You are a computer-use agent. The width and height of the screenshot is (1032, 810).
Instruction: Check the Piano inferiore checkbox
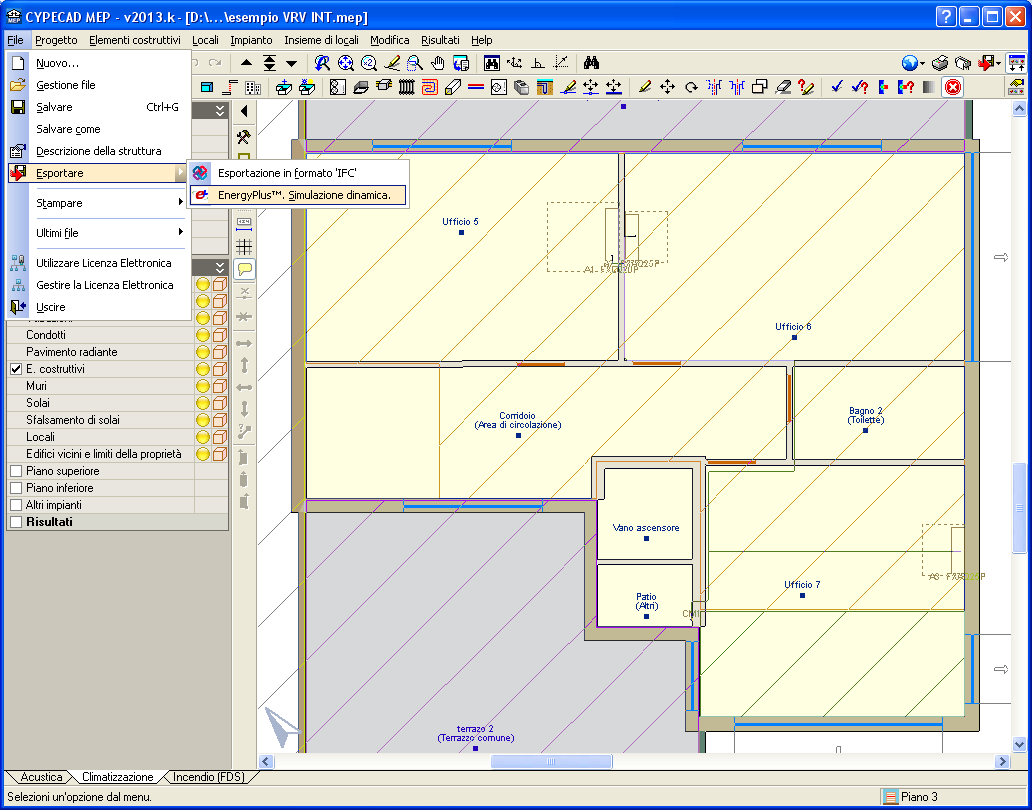16,488
